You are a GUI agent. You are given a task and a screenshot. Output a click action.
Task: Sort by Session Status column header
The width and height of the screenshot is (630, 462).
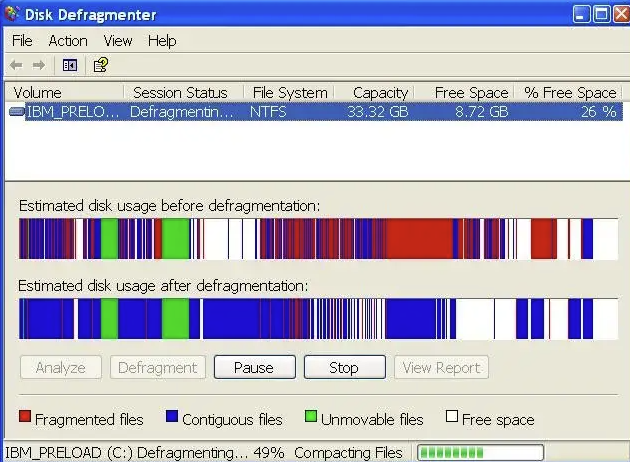click(183, 92)
